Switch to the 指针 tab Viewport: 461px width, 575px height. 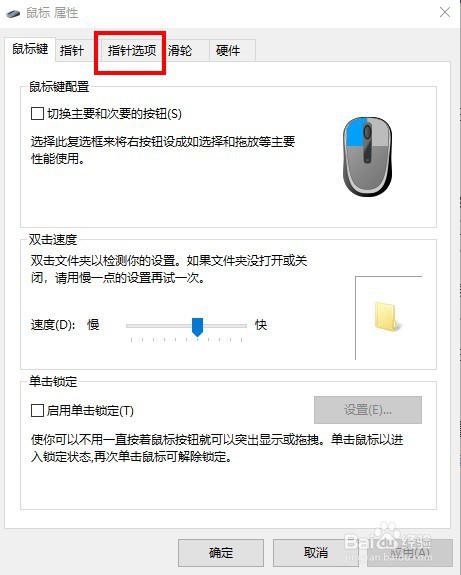tap(72, 51)
